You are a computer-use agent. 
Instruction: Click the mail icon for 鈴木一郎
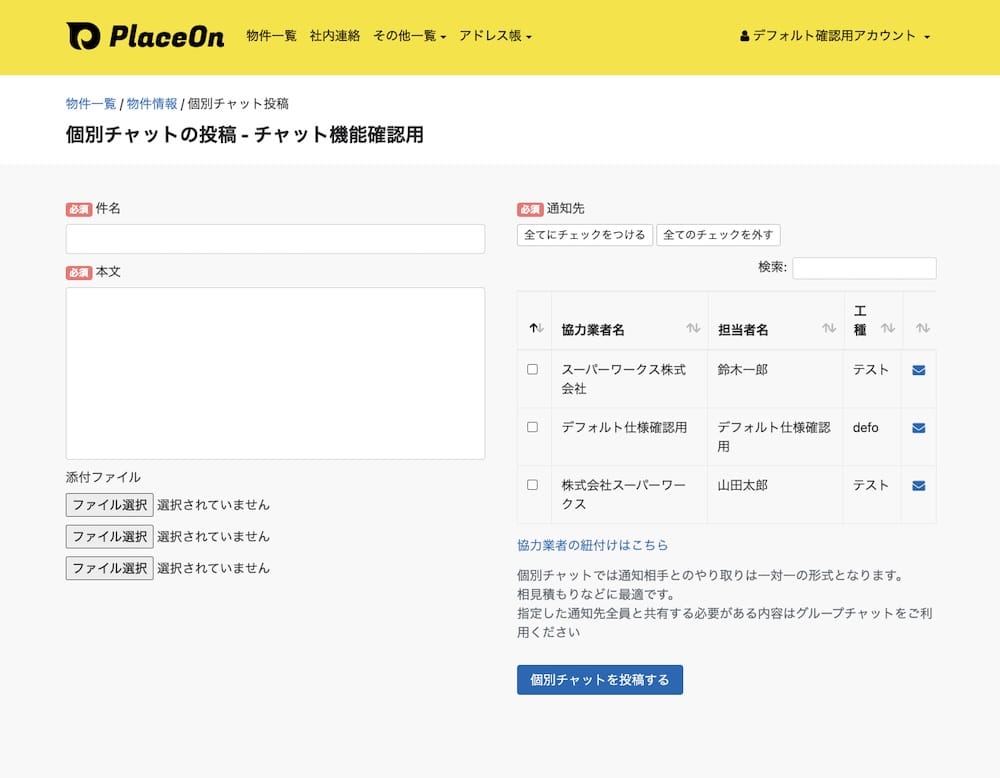(x=918, y=370)
